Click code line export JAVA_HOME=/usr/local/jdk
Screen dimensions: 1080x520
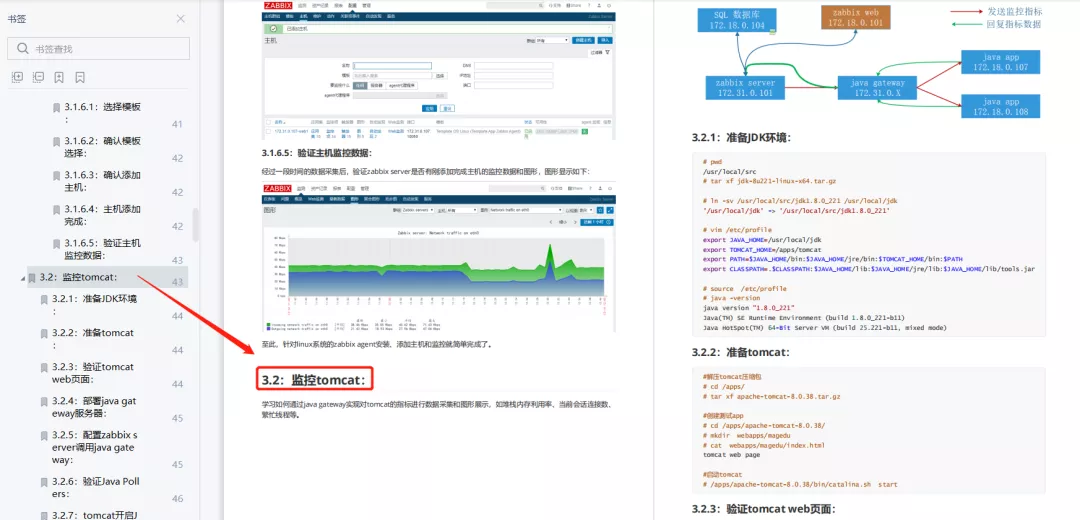pos(762,240)
